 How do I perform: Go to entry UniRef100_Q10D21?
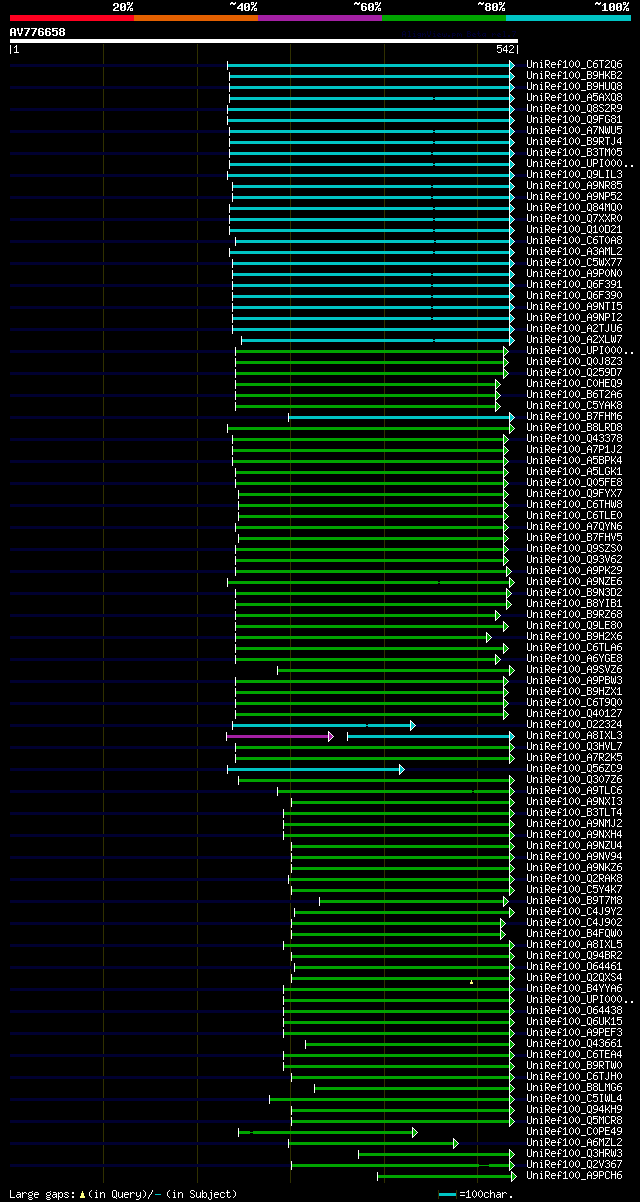pos(575,230)
